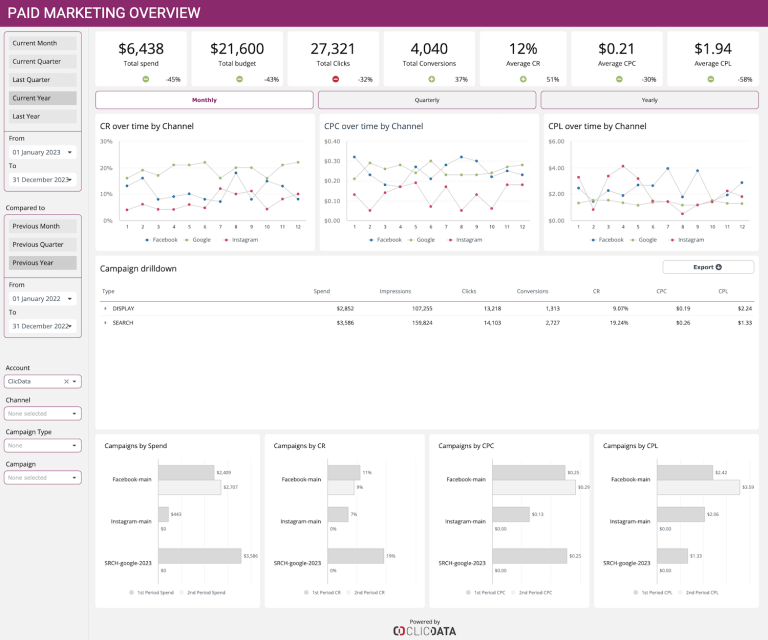Open the Channel filter dropdown
This screenshot has width=768, height=640.
coord(43,413)
